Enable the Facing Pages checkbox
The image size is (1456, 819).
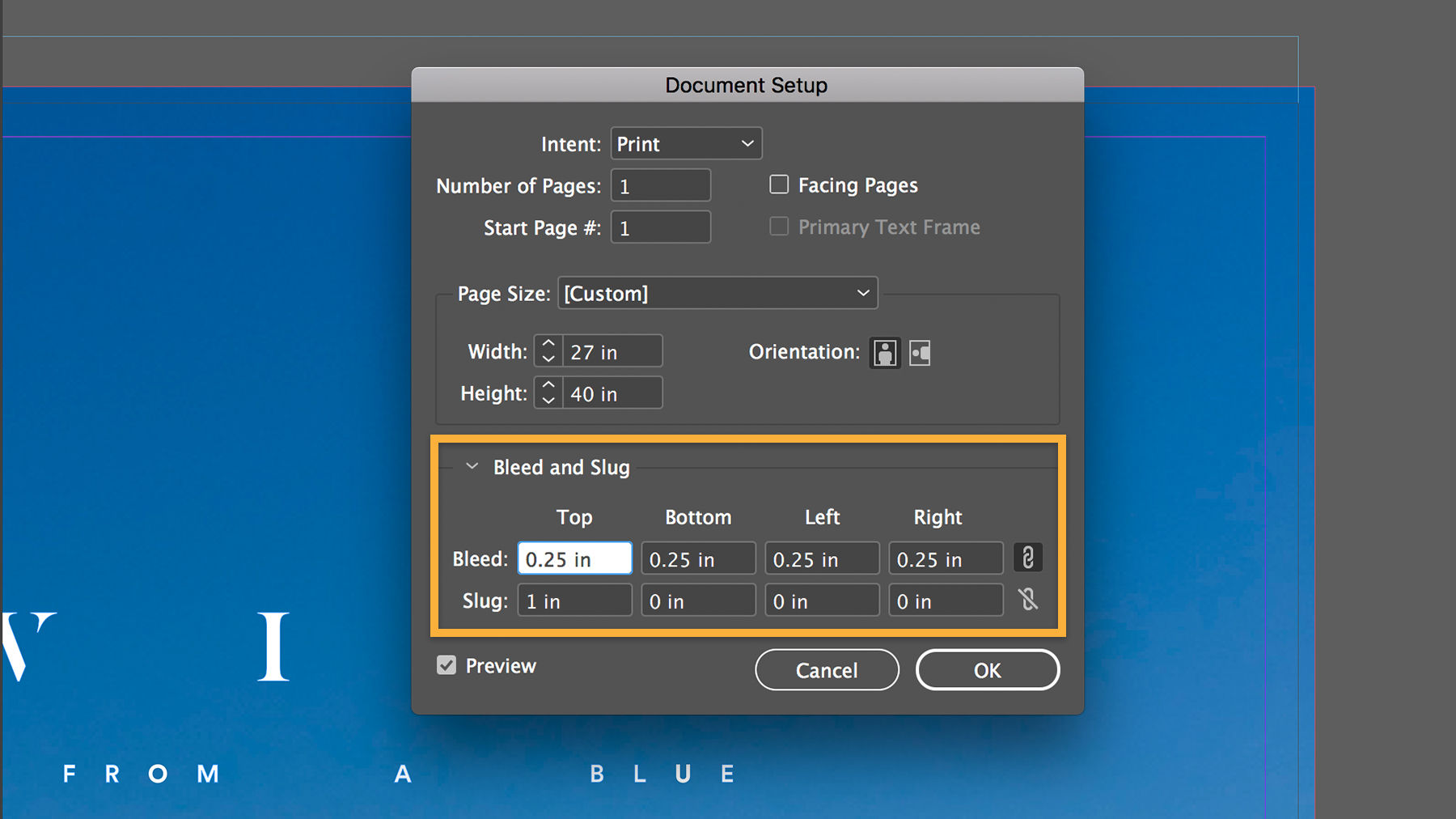click(x=778, y=185)
